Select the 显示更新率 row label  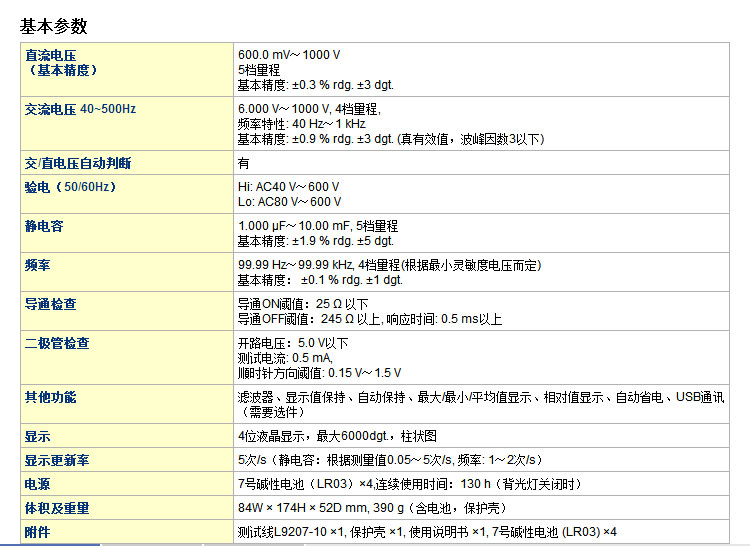click(57, 461)
